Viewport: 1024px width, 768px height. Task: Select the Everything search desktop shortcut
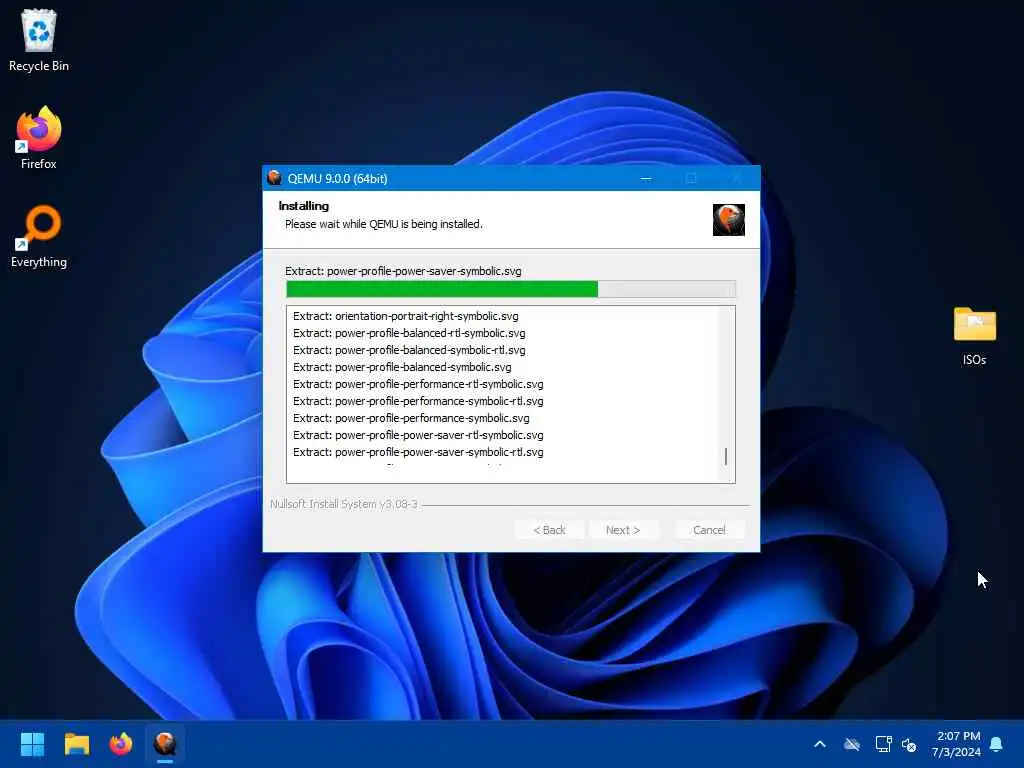click(39, 236)
